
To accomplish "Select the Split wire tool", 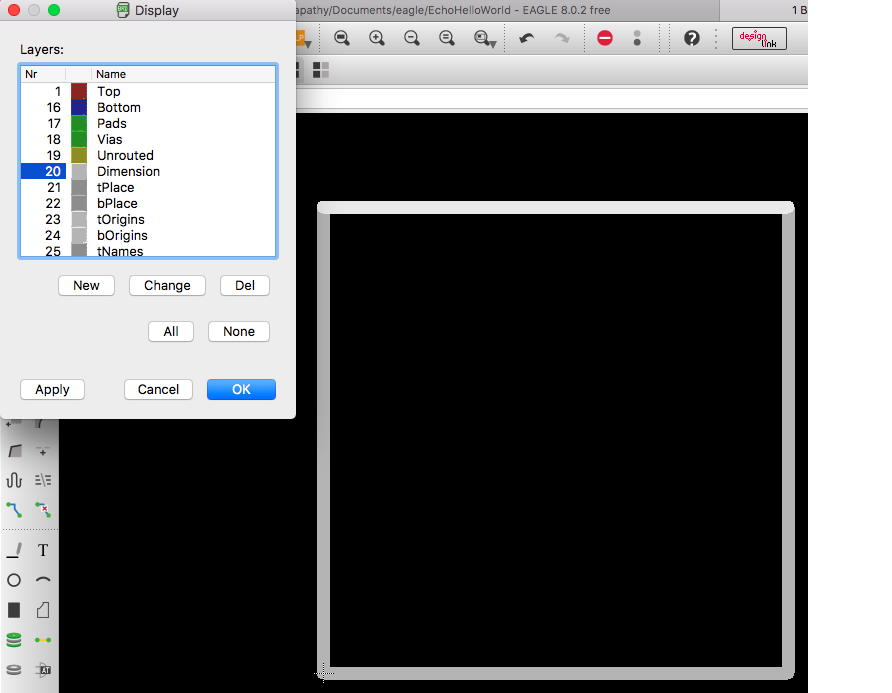I will pos(43,451).
